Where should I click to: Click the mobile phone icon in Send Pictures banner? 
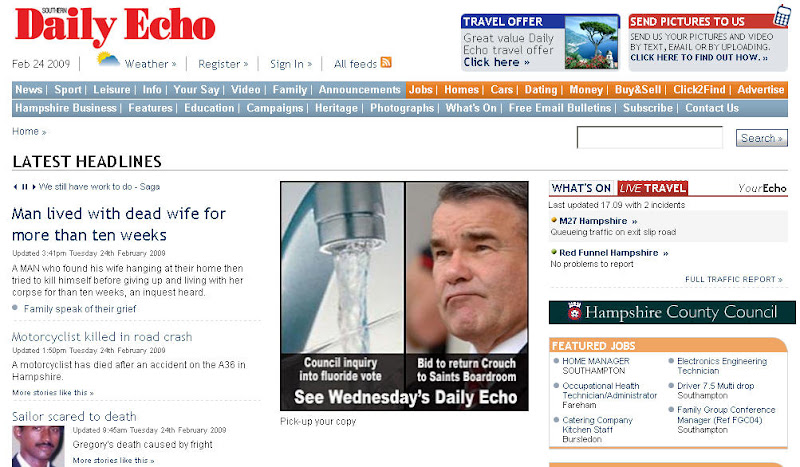(782, 15)
